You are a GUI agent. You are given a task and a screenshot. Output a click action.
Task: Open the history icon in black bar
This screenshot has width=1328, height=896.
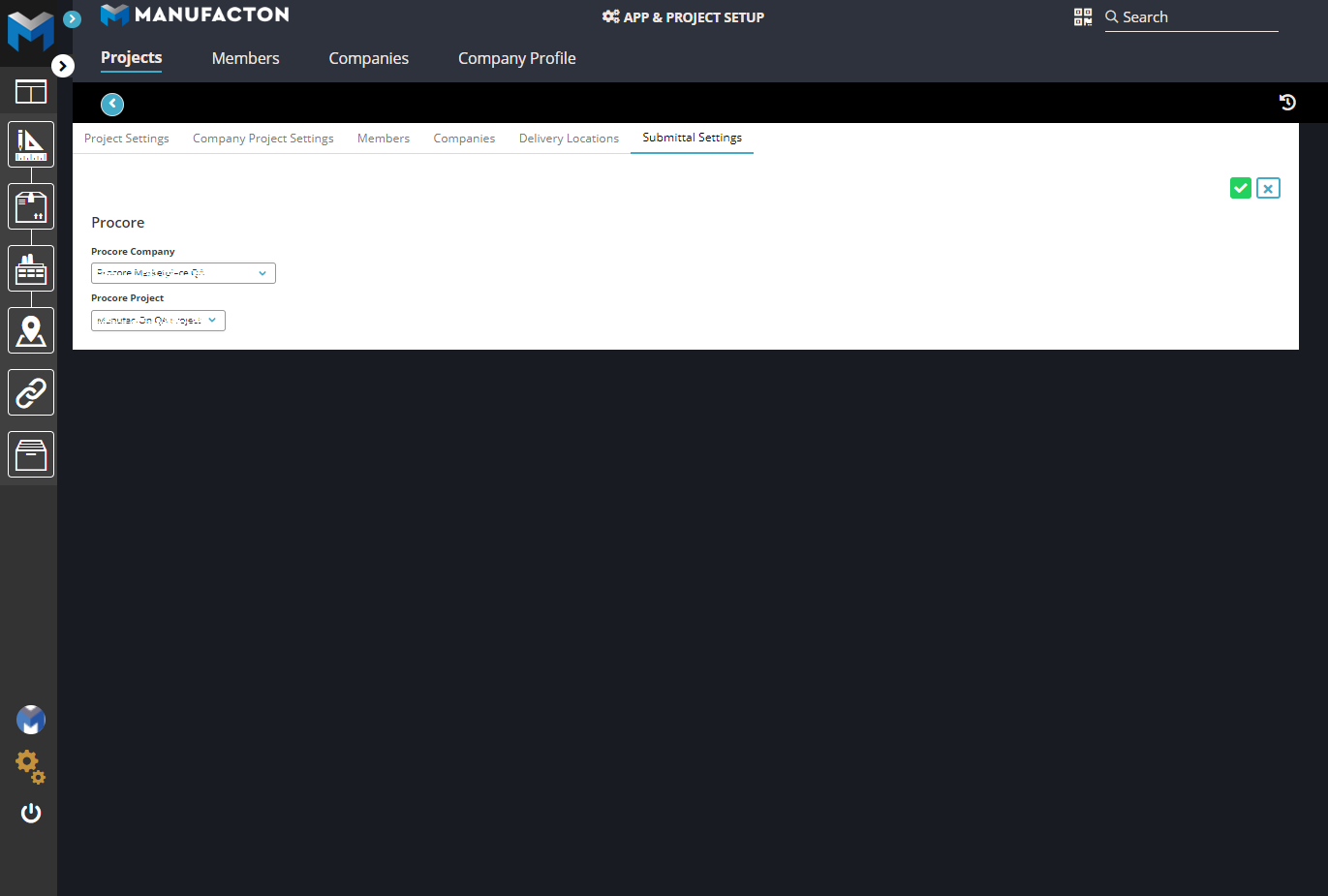(1287, 103)
